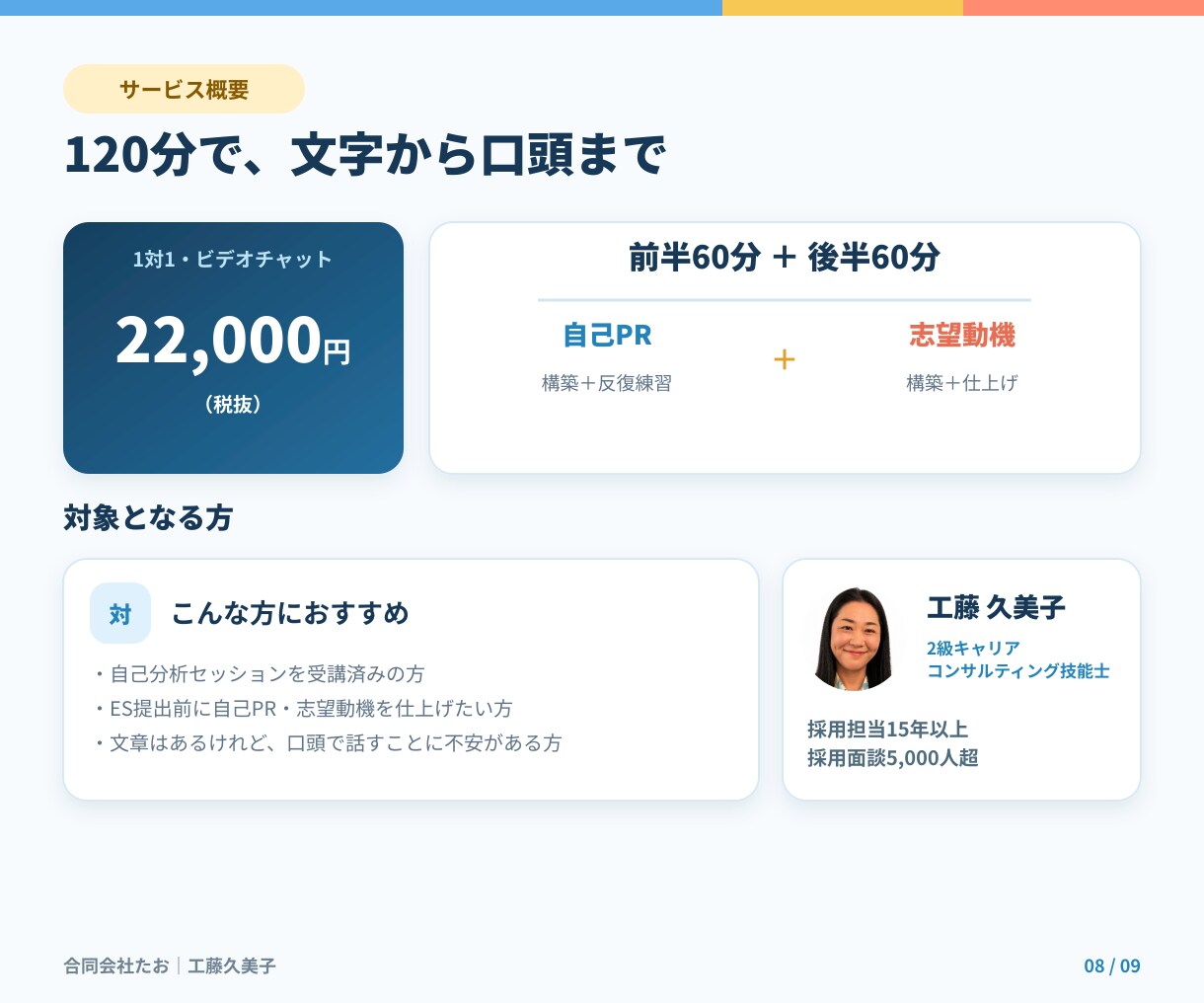This screenshot has width=1204, height=1003.
Task: Click the 1対1・ビデオチャット label
Action: tap(233, 259)
